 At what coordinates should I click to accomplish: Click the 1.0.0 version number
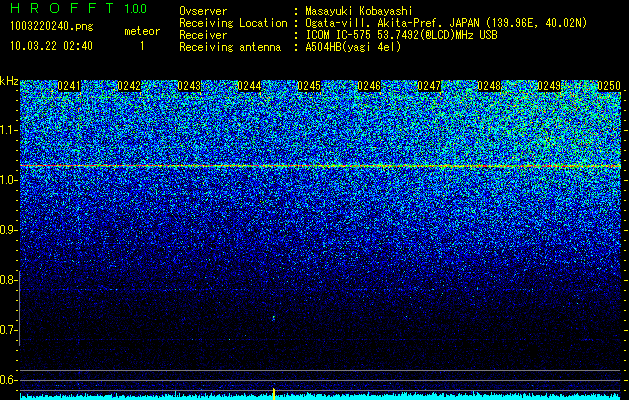tap(135, 9)
